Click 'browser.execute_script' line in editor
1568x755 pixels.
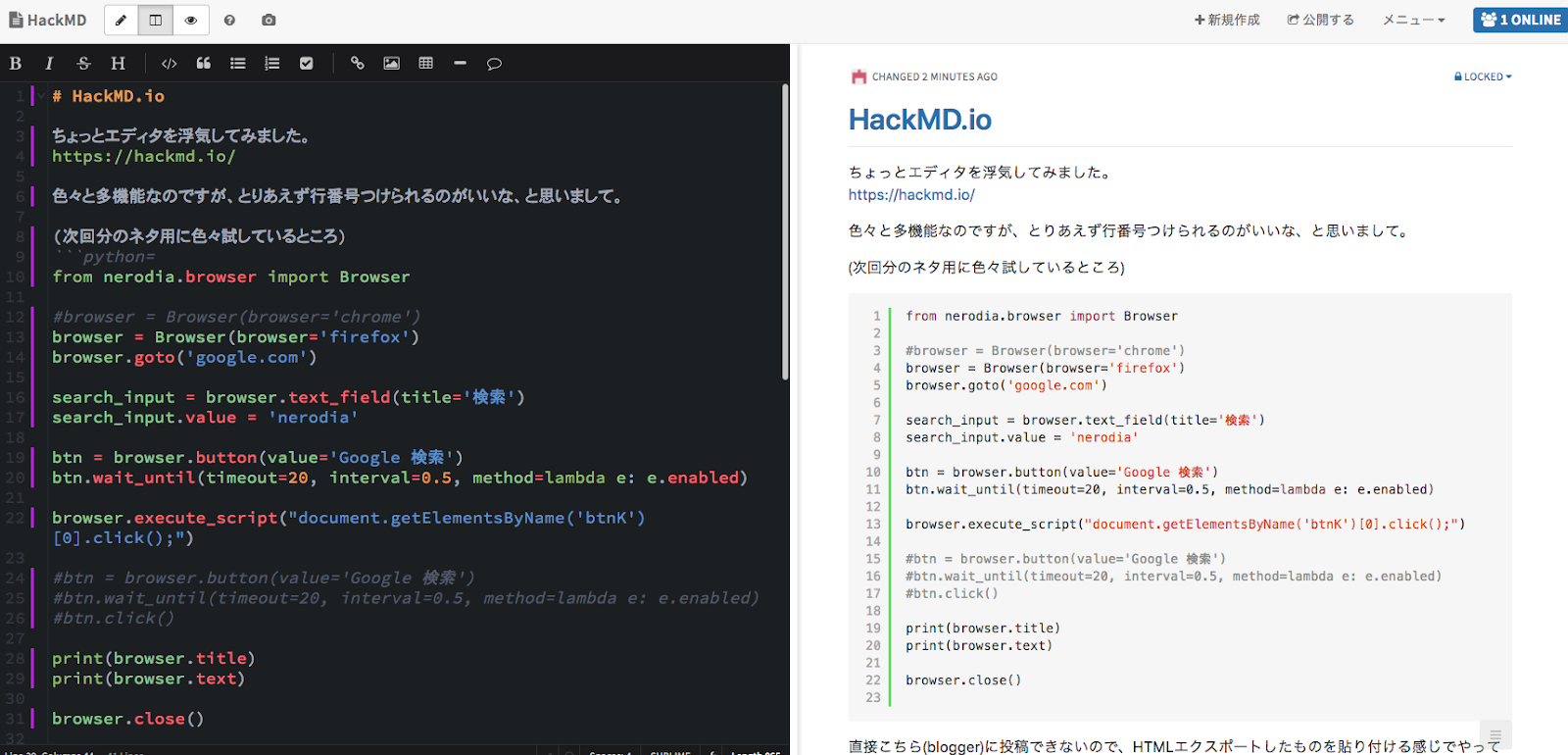(x=349, y=528)
